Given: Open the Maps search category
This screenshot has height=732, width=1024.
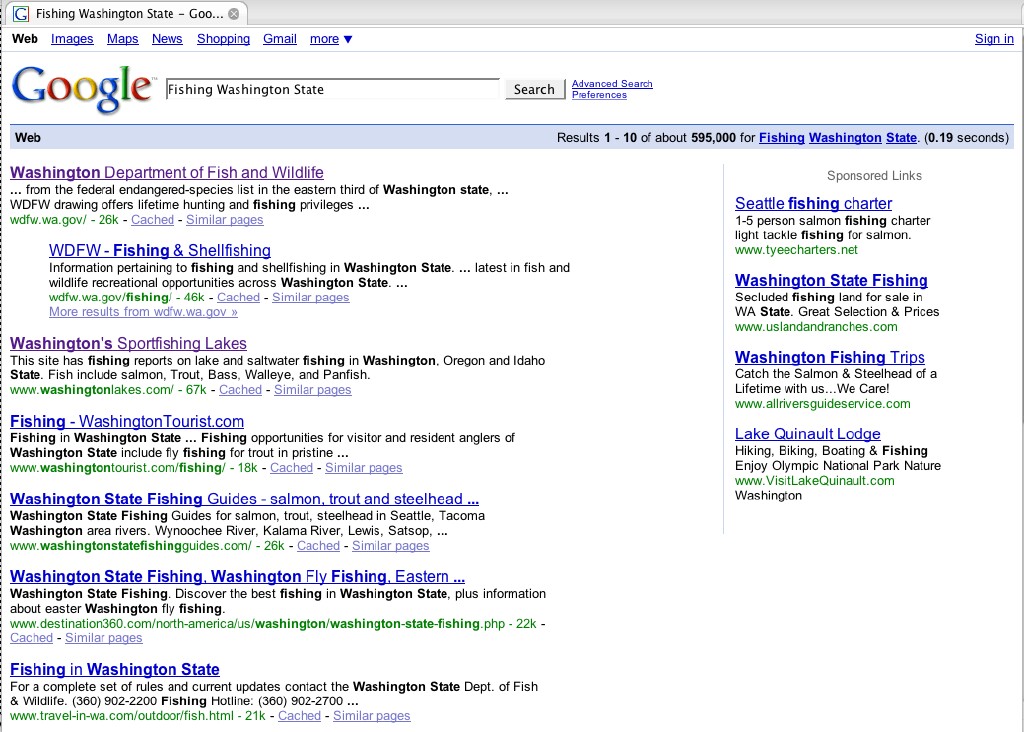Looking at the screenshot, I should coord(122,39).
